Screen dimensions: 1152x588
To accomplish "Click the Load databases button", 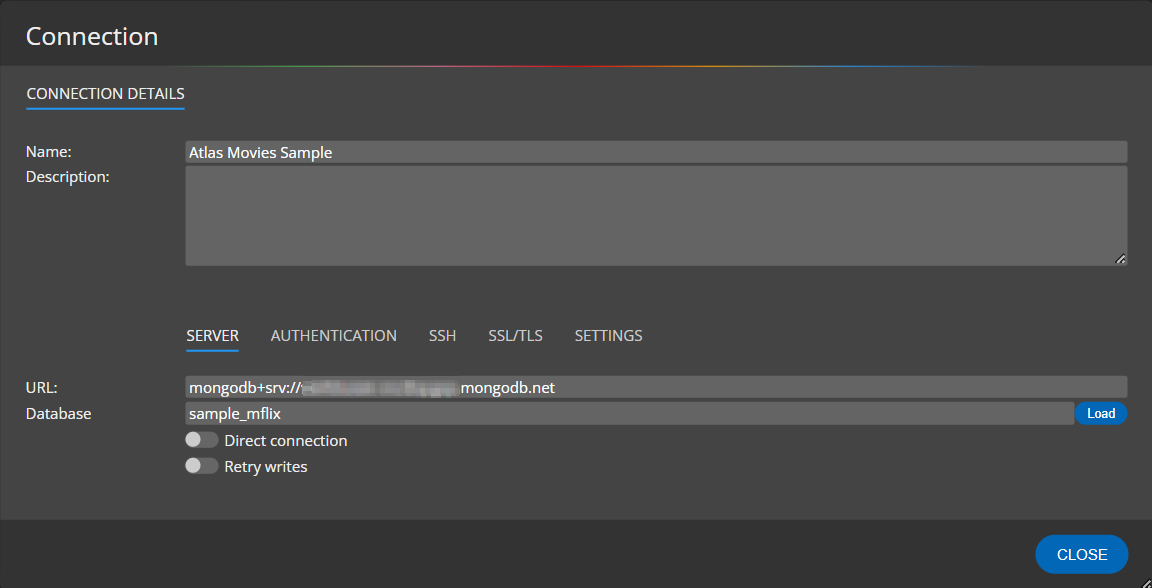I will [x=1101, y=413].
